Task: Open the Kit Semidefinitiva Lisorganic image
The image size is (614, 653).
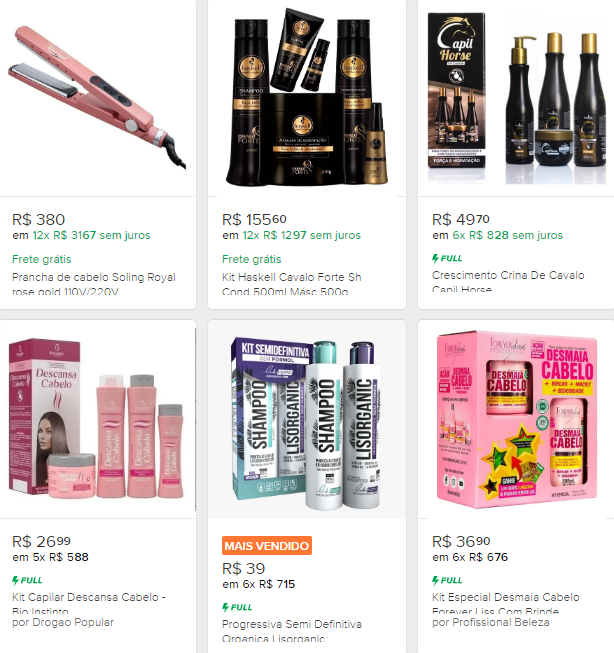Action: point(307,419)
